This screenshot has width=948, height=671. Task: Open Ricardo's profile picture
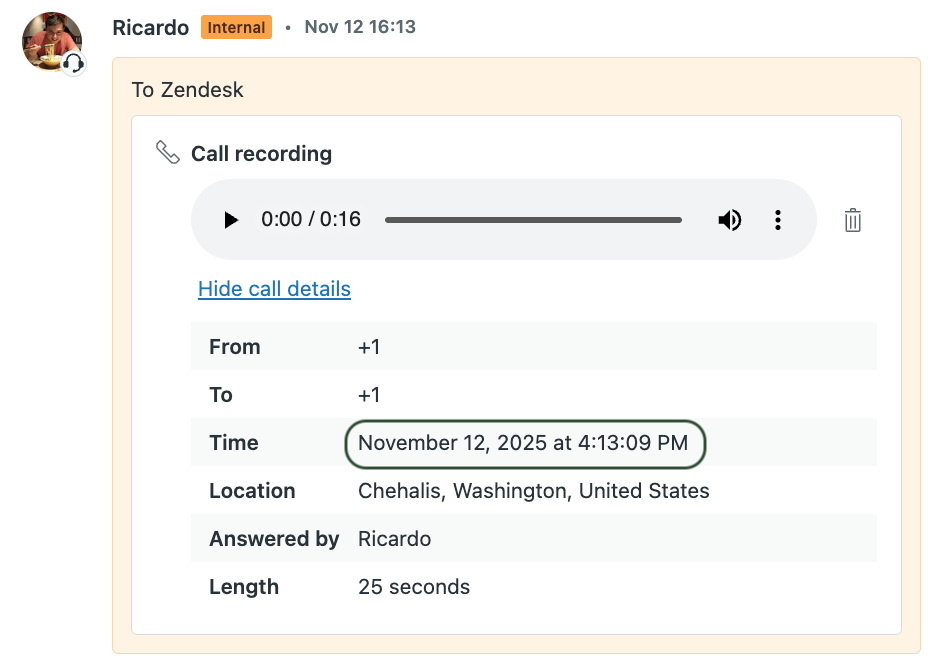point(50,40)
